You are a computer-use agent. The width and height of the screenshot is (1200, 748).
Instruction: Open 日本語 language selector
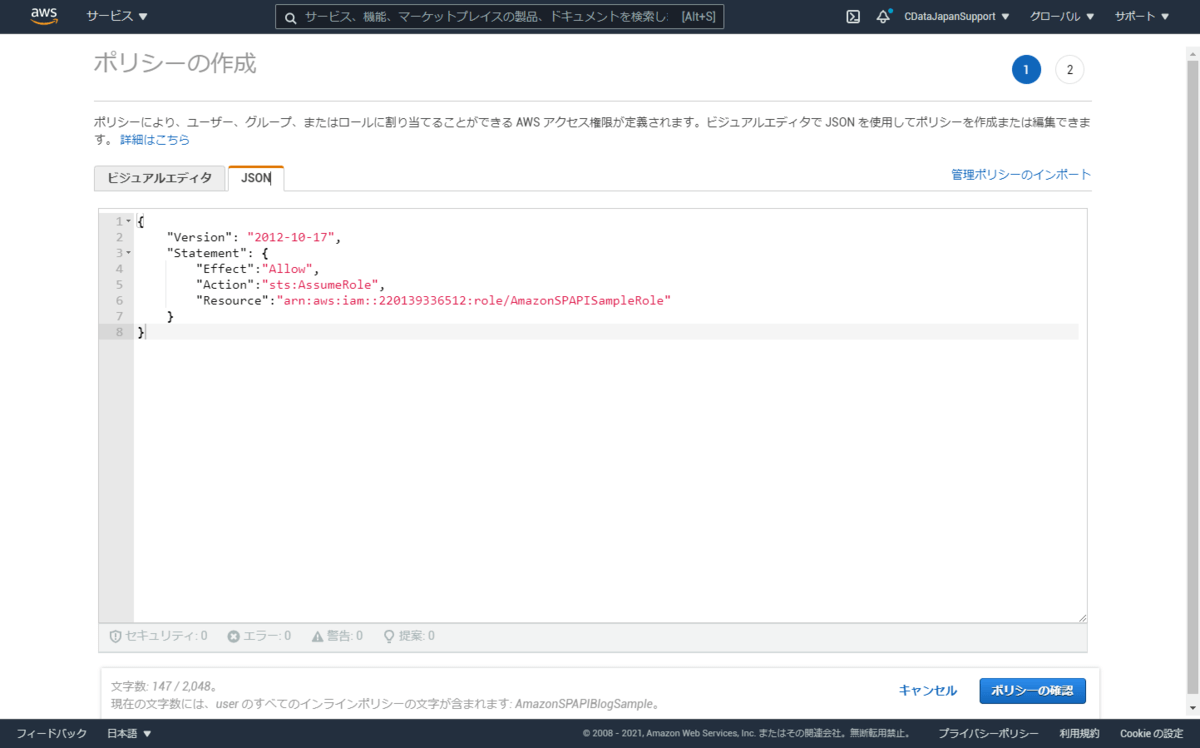pos(129,734)
